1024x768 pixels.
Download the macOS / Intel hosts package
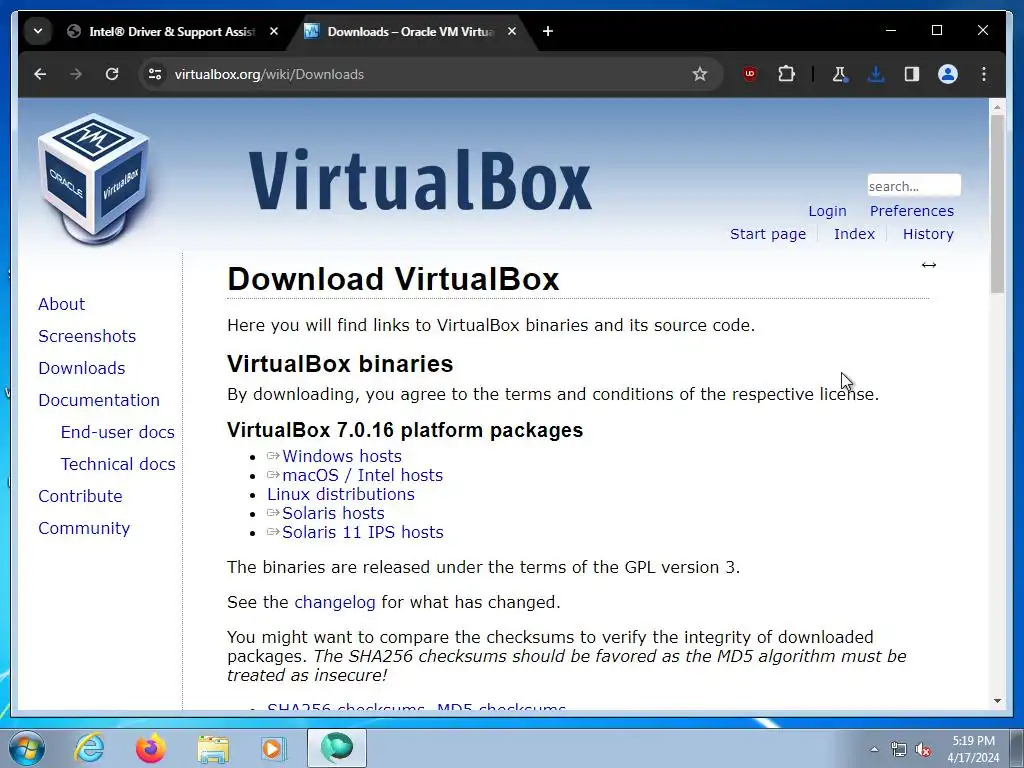362,475
